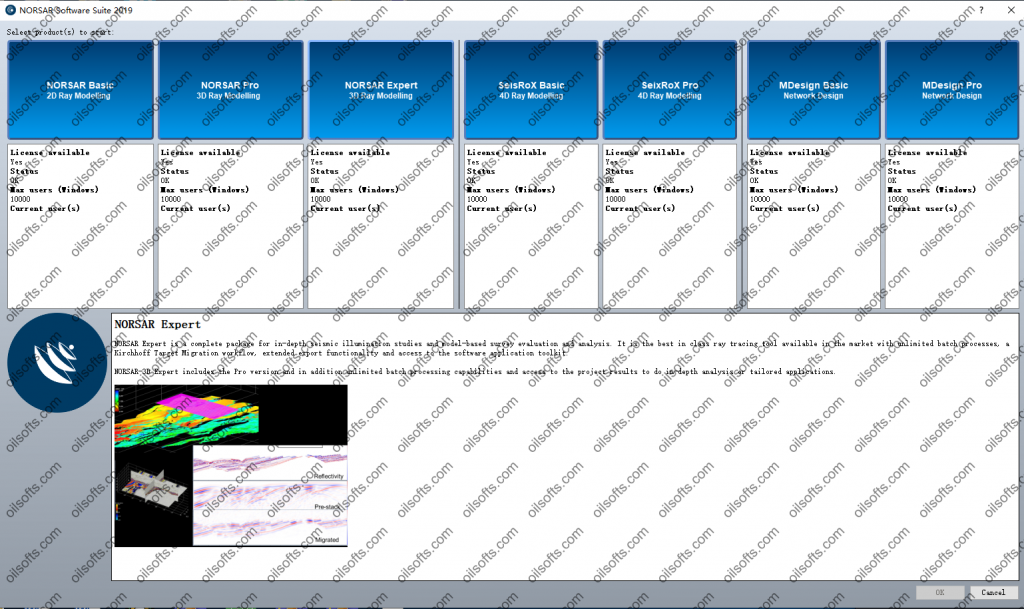
Task: Select the MDesign Basic Network Design tile
Action: (x=814, y=90)
